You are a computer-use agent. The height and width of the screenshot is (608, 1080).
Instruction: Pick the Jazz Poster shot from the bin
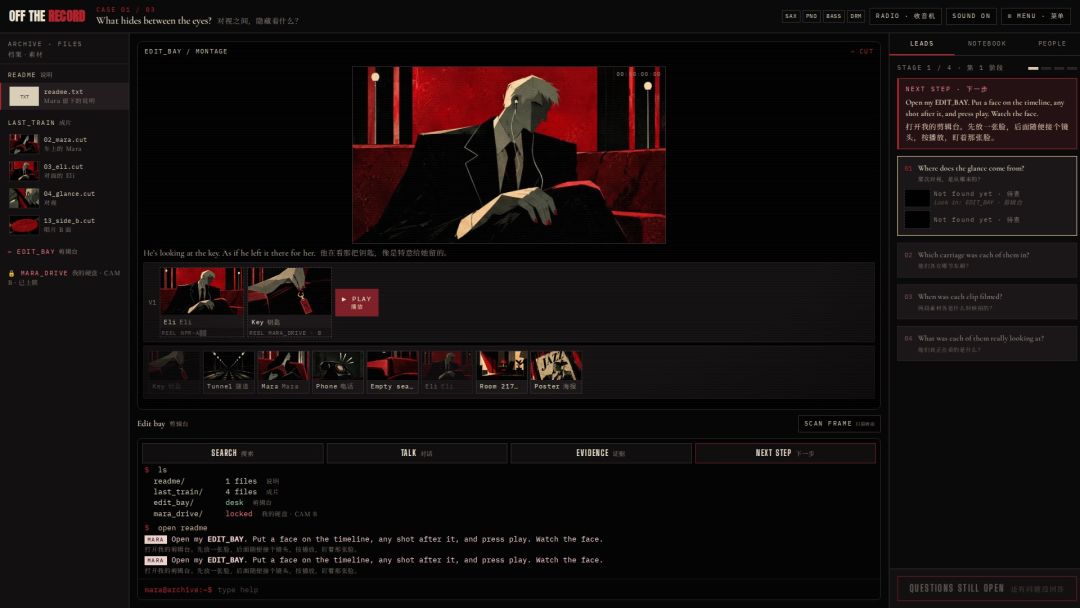click(556, 371)
